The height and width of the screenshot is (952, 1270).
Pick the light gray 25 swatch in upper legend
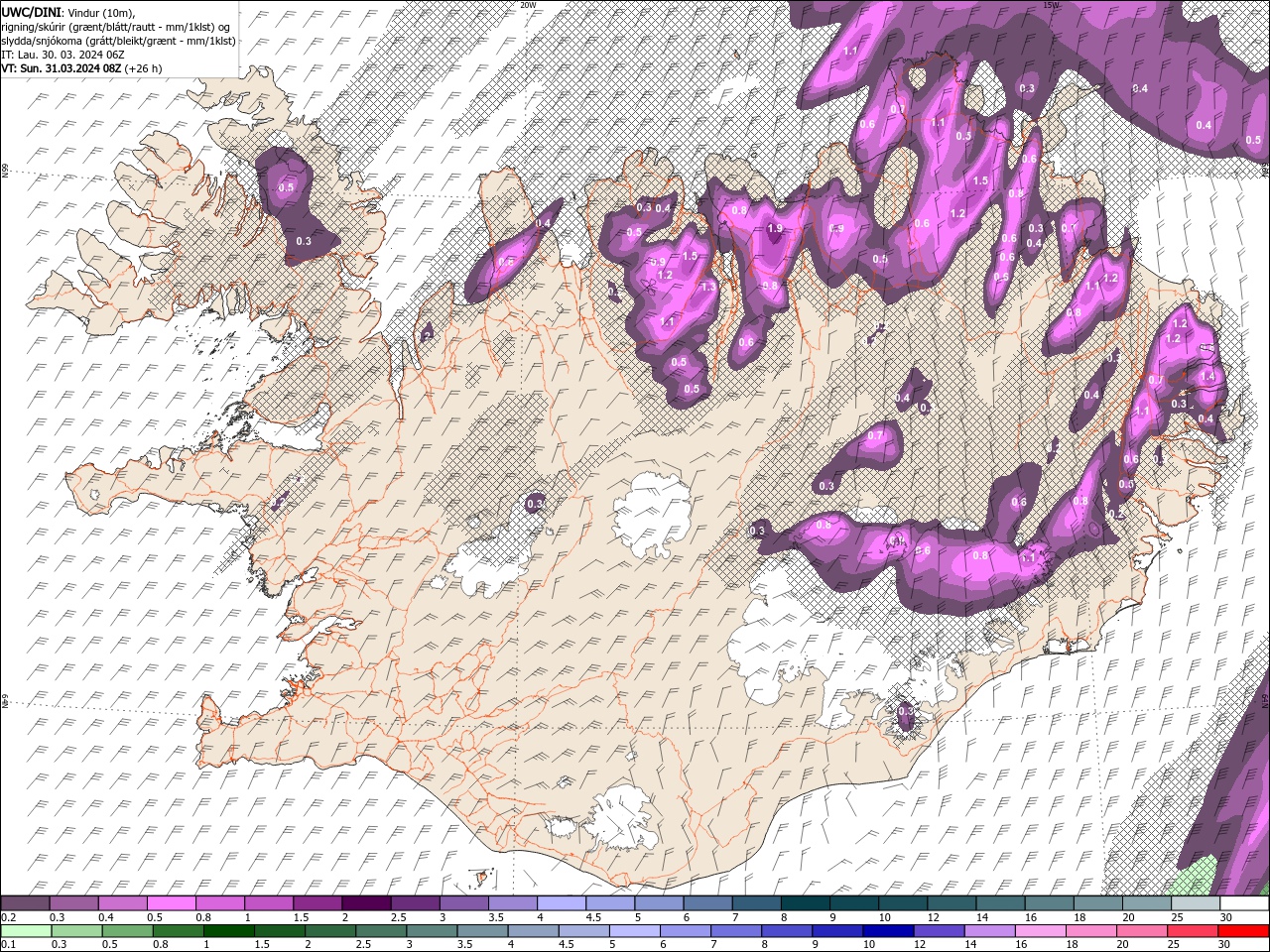click(1195, 903)
